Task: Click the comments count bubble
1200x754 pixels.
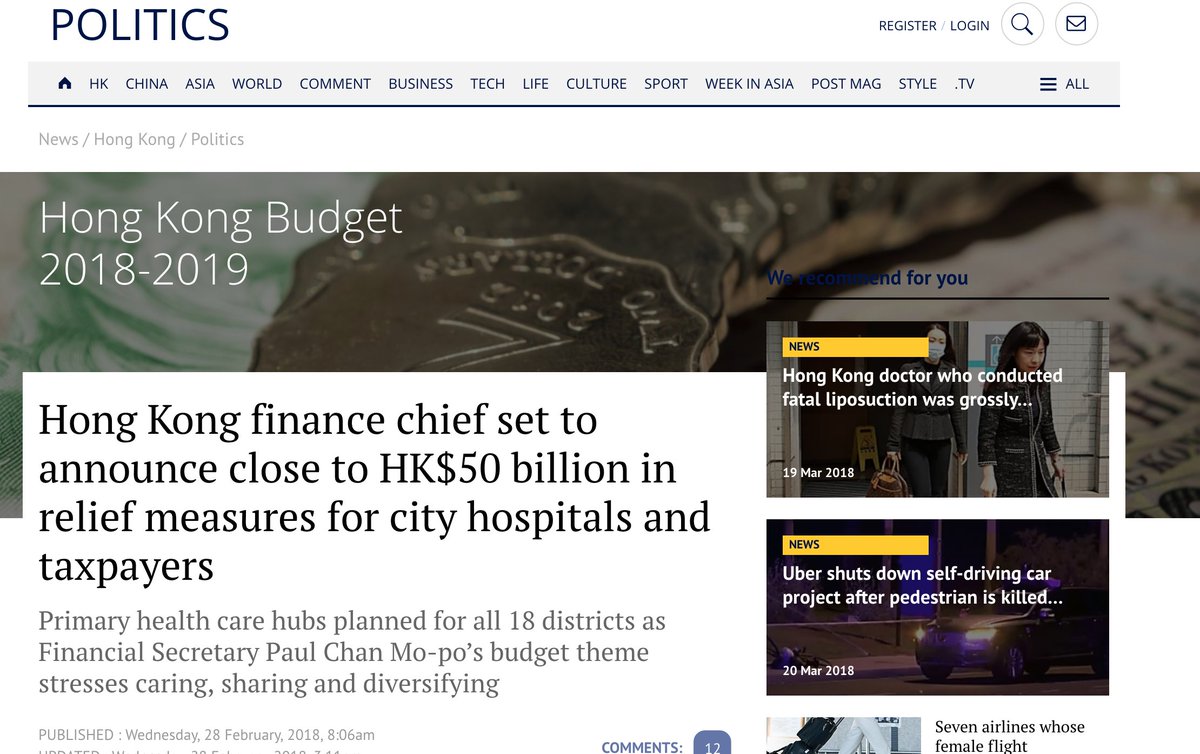Action: pos(712,743)
